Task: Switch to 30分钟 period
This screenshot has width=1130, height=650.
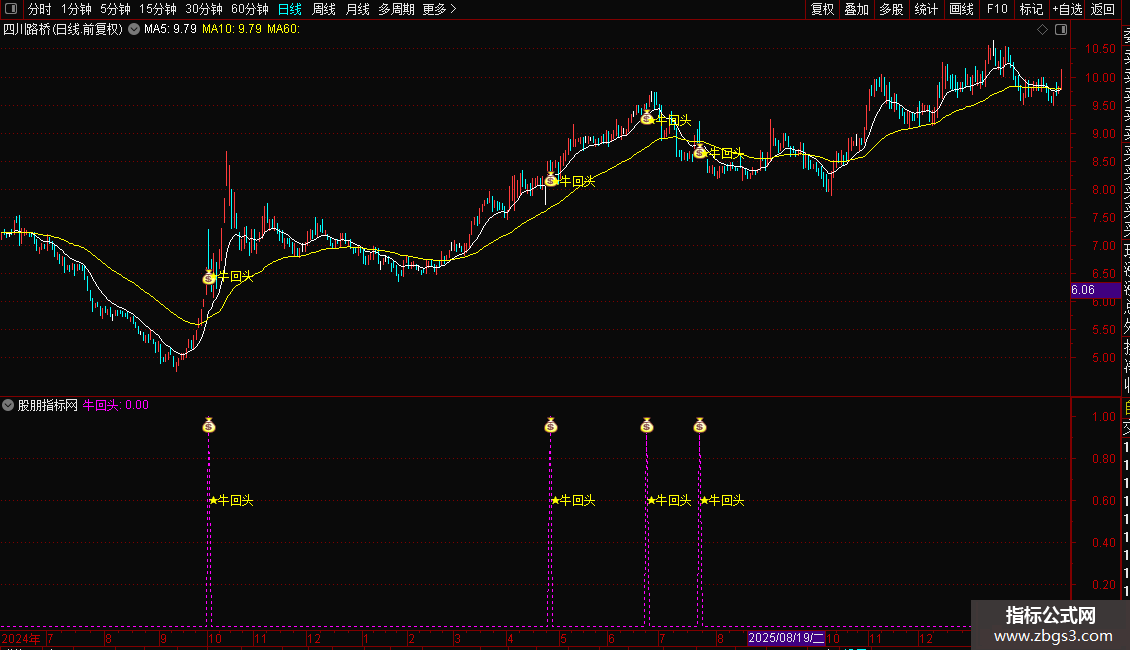Action: point(204,9)
